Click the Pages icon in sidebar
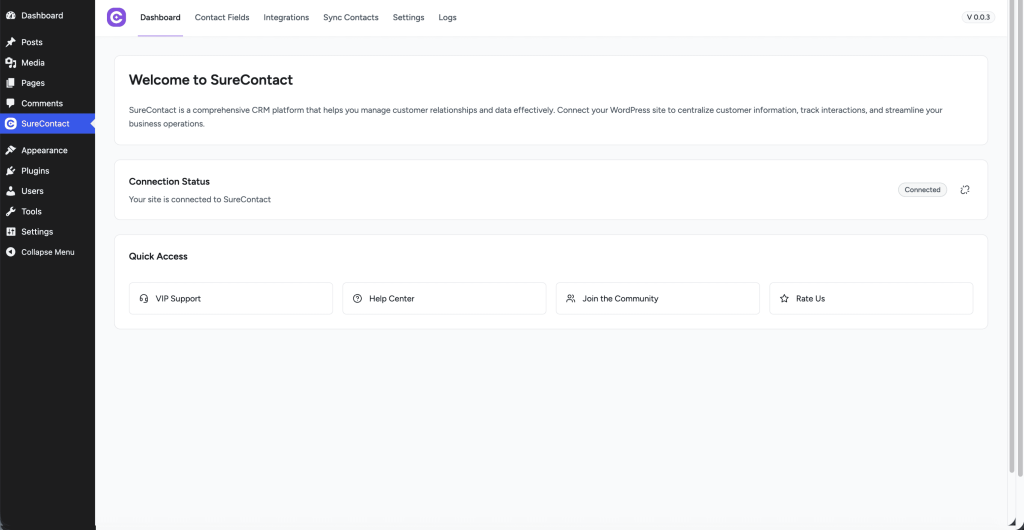This screenshot has height=530, width=1024. (10, 83)
